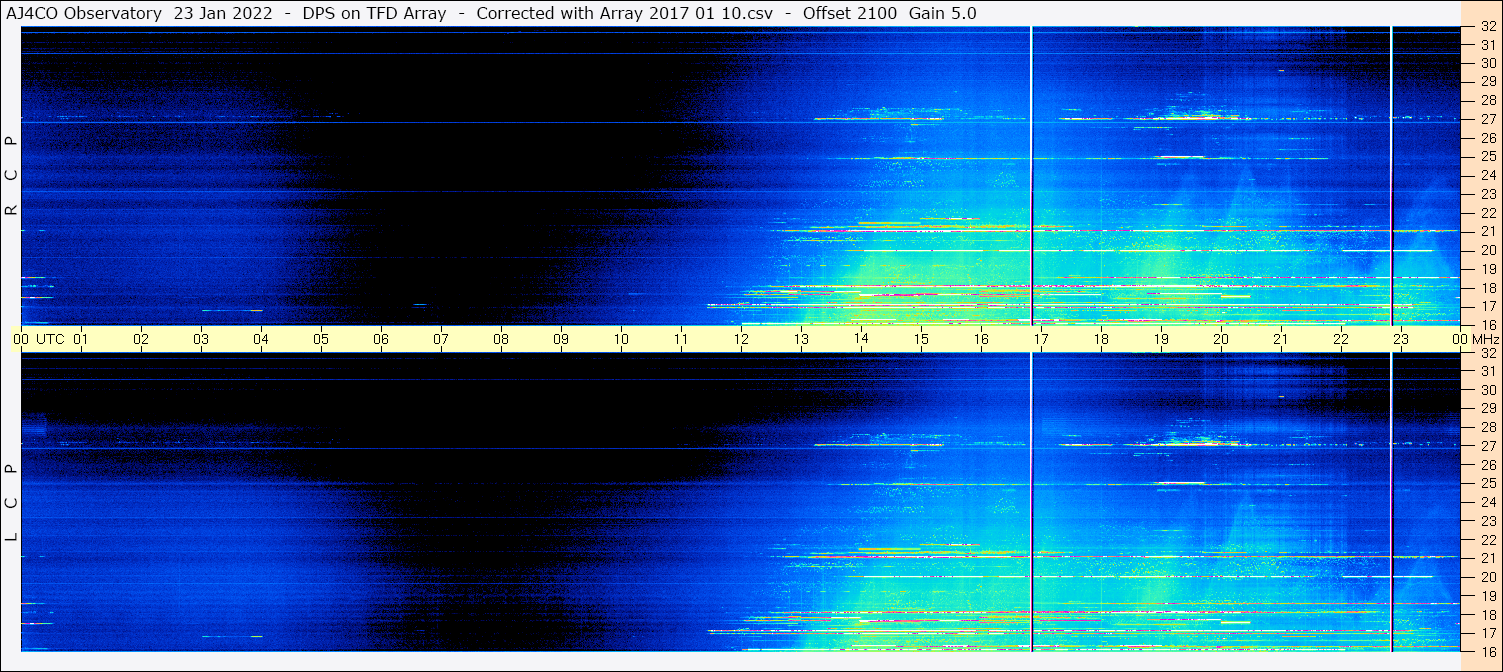Click hour '07' on the time axis
Viewport: 1503px width, 672px height.
coord(441,339)
